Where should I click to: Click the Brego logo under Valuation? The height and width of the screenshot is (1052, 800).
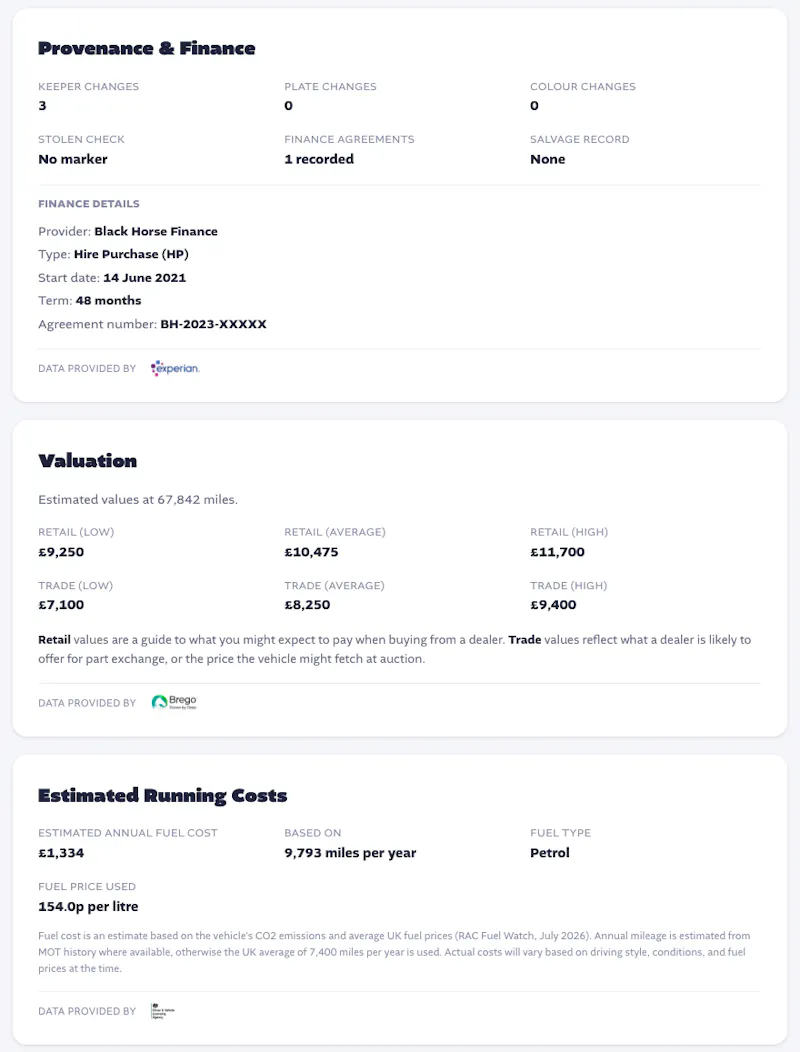(x=174, y=702)
